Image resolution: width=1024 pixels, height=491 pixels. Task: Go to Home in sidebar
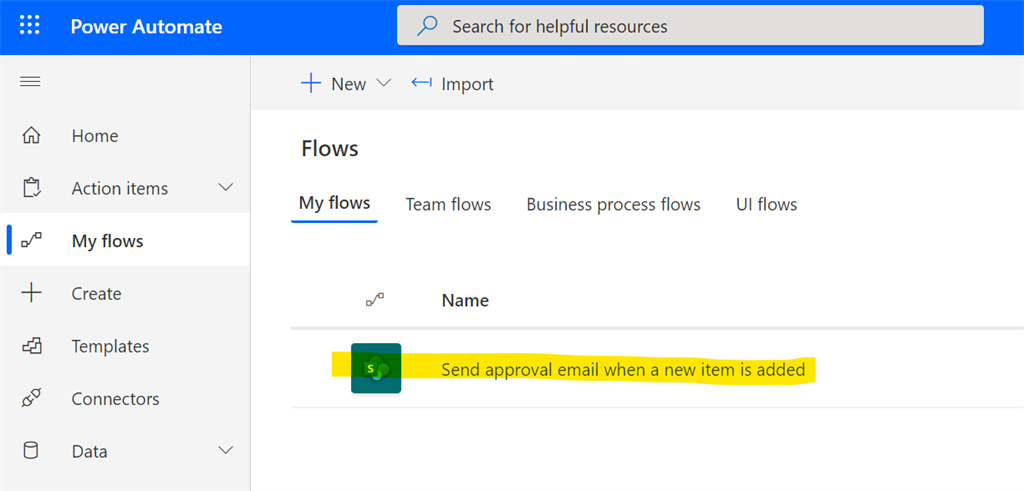tap(95, 136)
